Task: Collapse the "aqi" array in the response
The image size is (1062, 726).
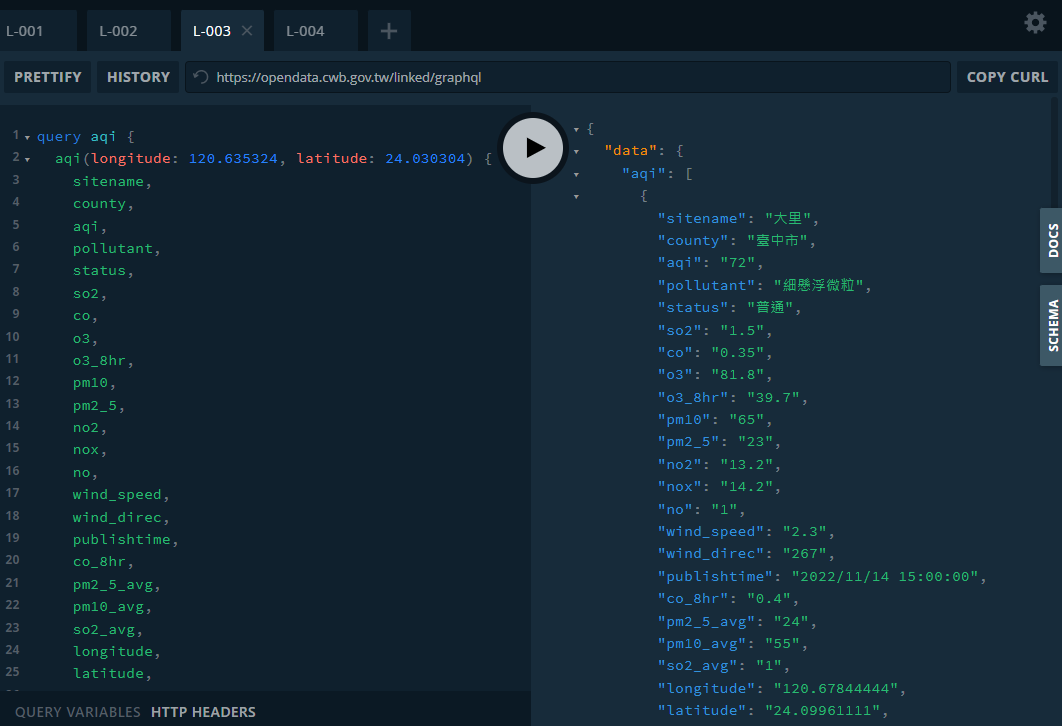Action: [x=577, y=174]
